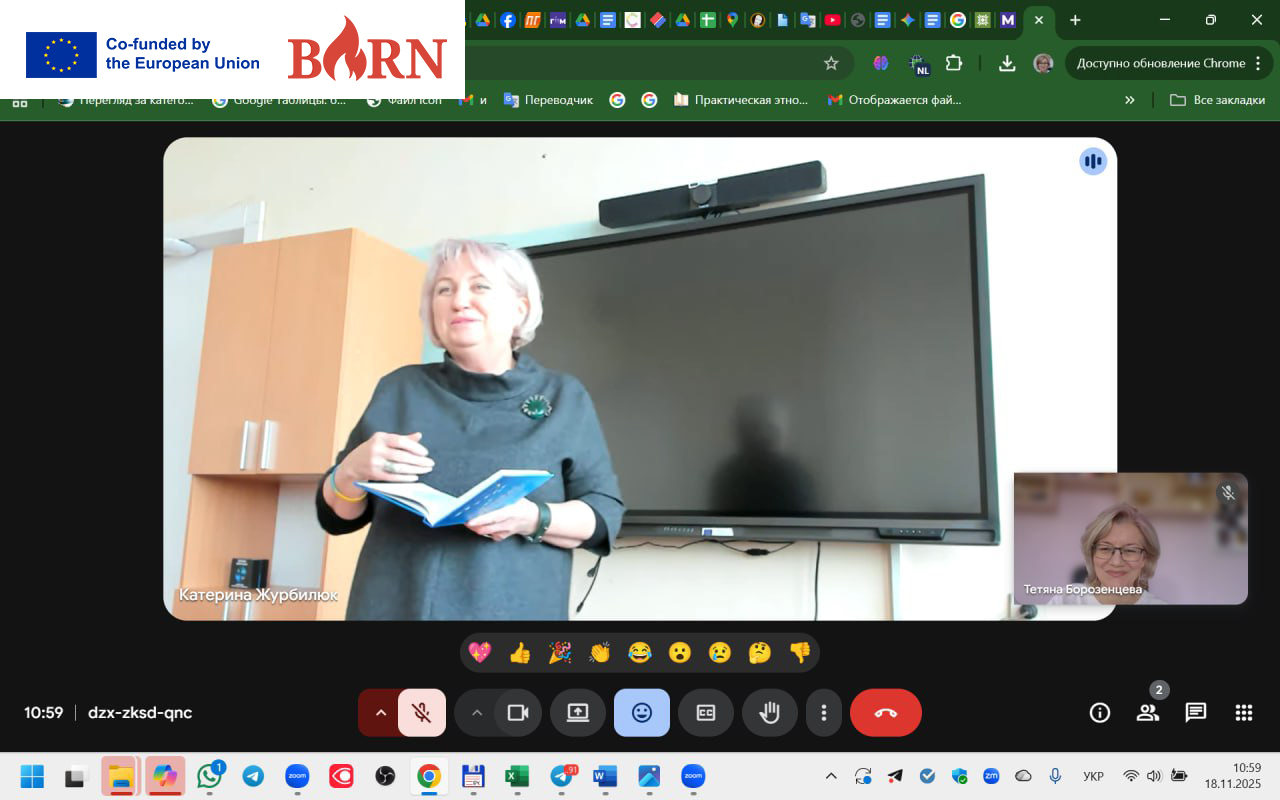
Task: Send the clapping hands reaction
Action: 599,653
